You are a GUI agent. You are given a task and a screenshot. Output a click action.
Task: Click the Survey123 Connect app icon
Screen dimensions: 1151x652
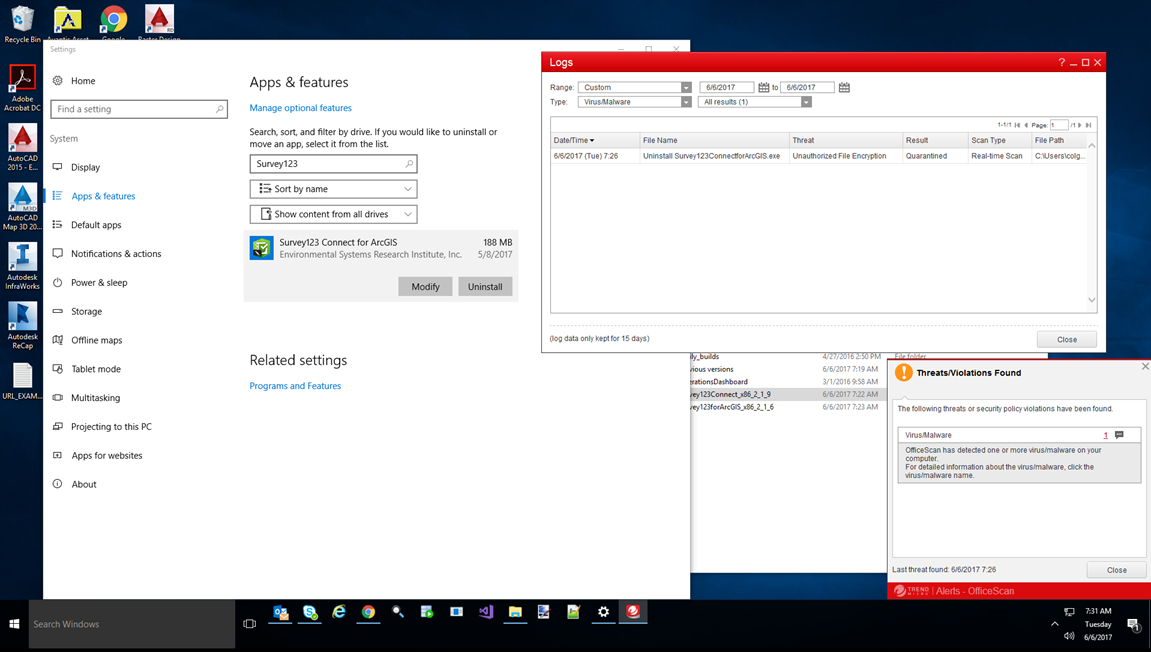pyautogui.click(x=261, y=248)
